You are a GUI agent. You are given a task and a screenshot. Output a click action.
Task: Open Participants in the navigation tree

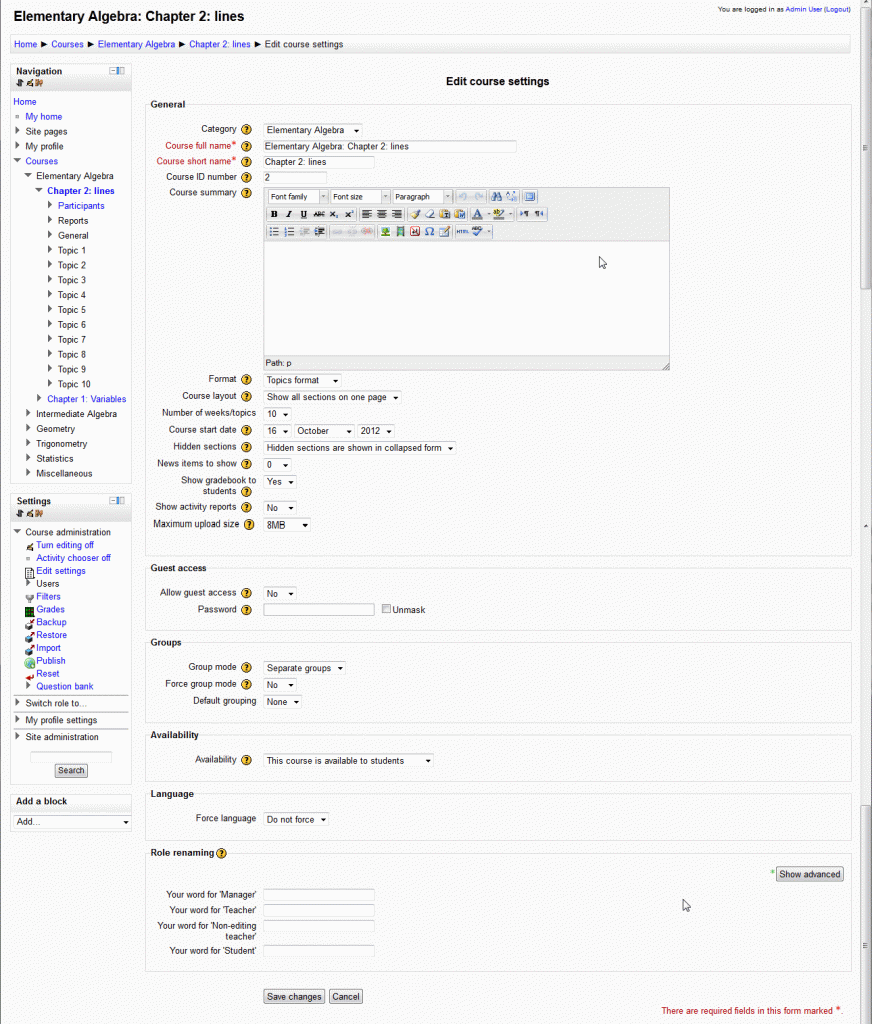point(81,206)
